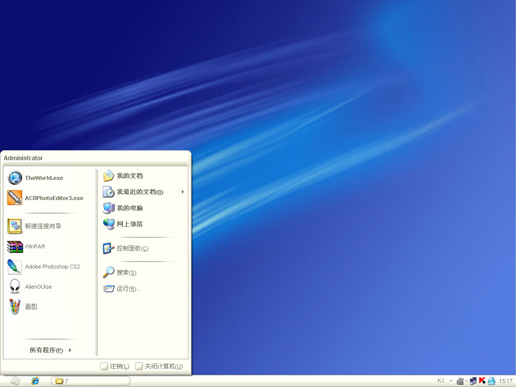
Task: Expand 所有程序 (All Programs) list
Action: coord(50,350)
